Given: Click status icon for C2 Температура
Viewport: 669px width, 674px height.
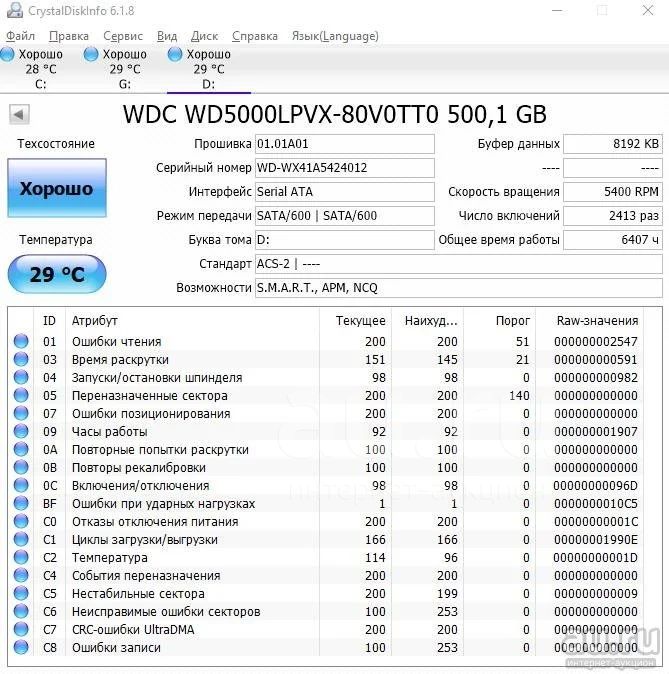Looking at the screenshot, I should coord(21,557).
